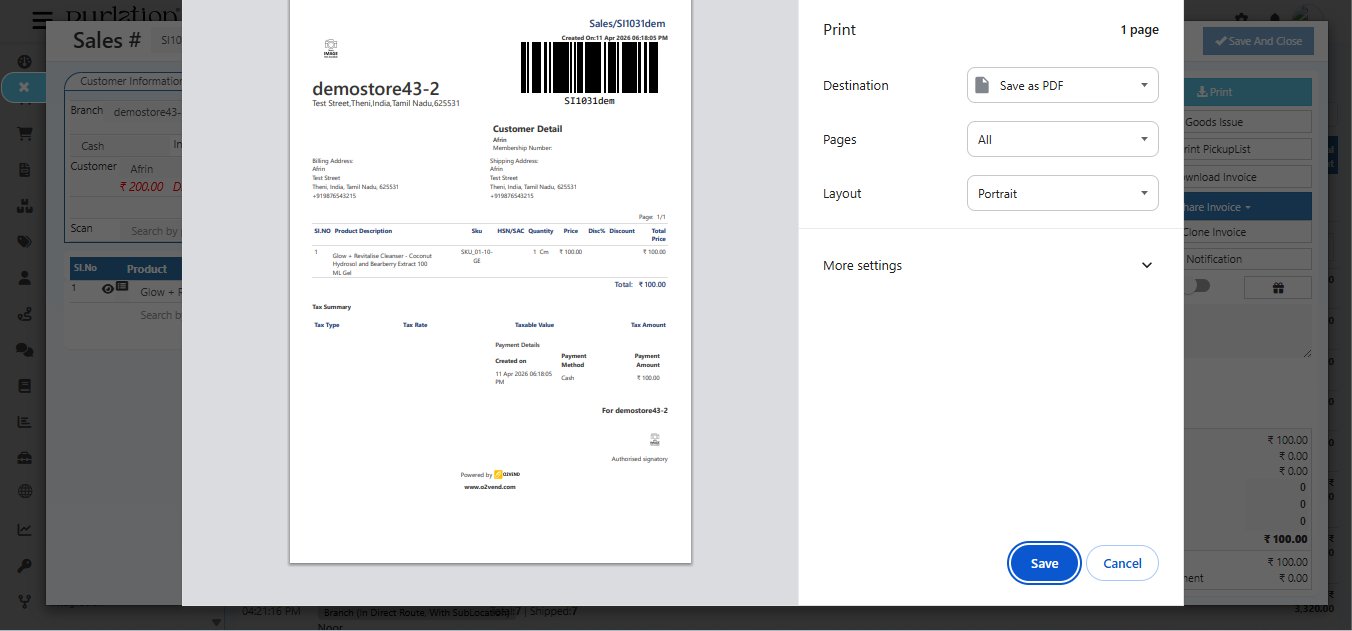Click the globe icon in the sidebar
1352x631 pixels.
coord(24,490)
